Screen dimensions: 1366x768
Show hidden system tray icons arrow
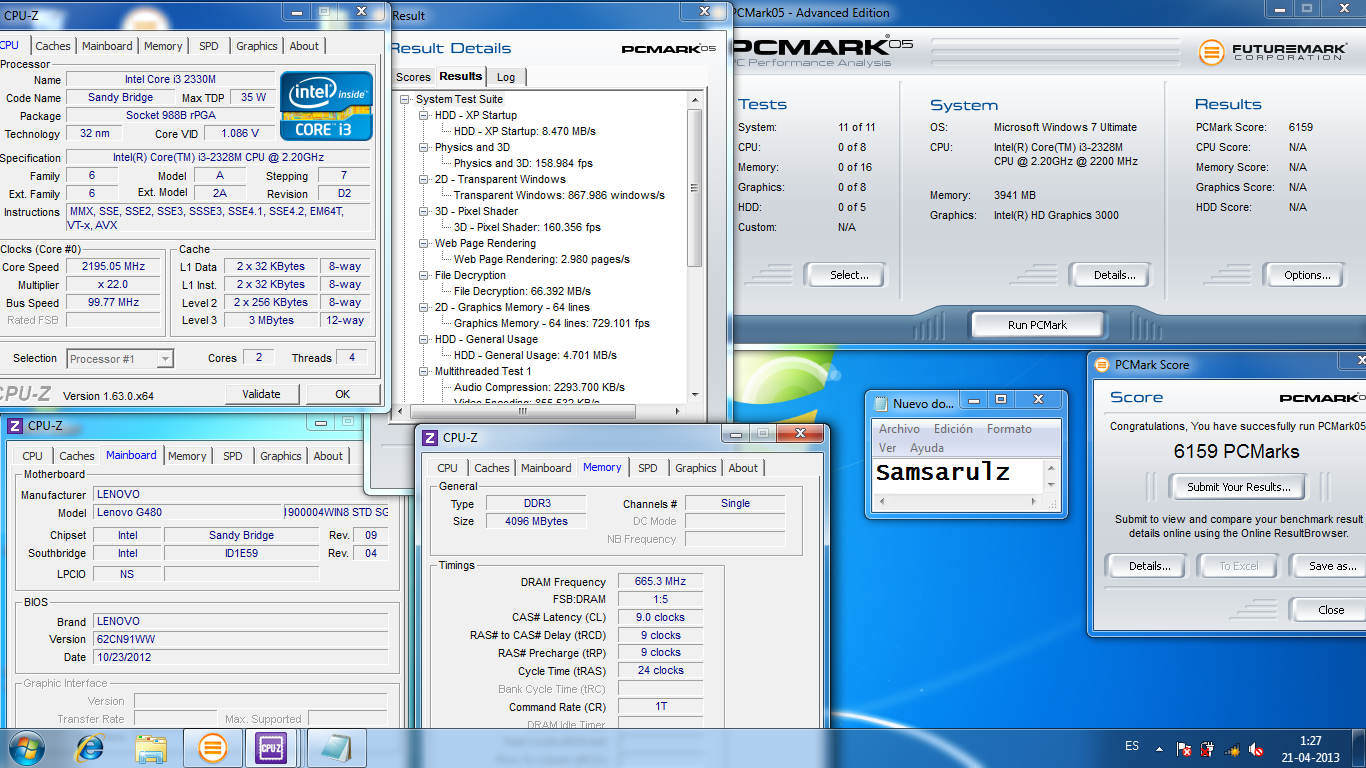click(x=1159, y=748)
